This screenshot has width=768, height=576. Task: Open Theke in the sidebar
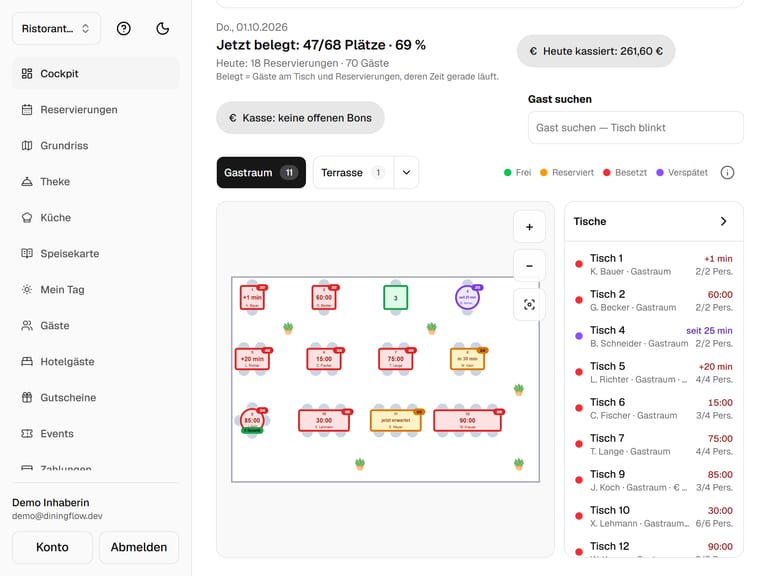tap(96, 182)
